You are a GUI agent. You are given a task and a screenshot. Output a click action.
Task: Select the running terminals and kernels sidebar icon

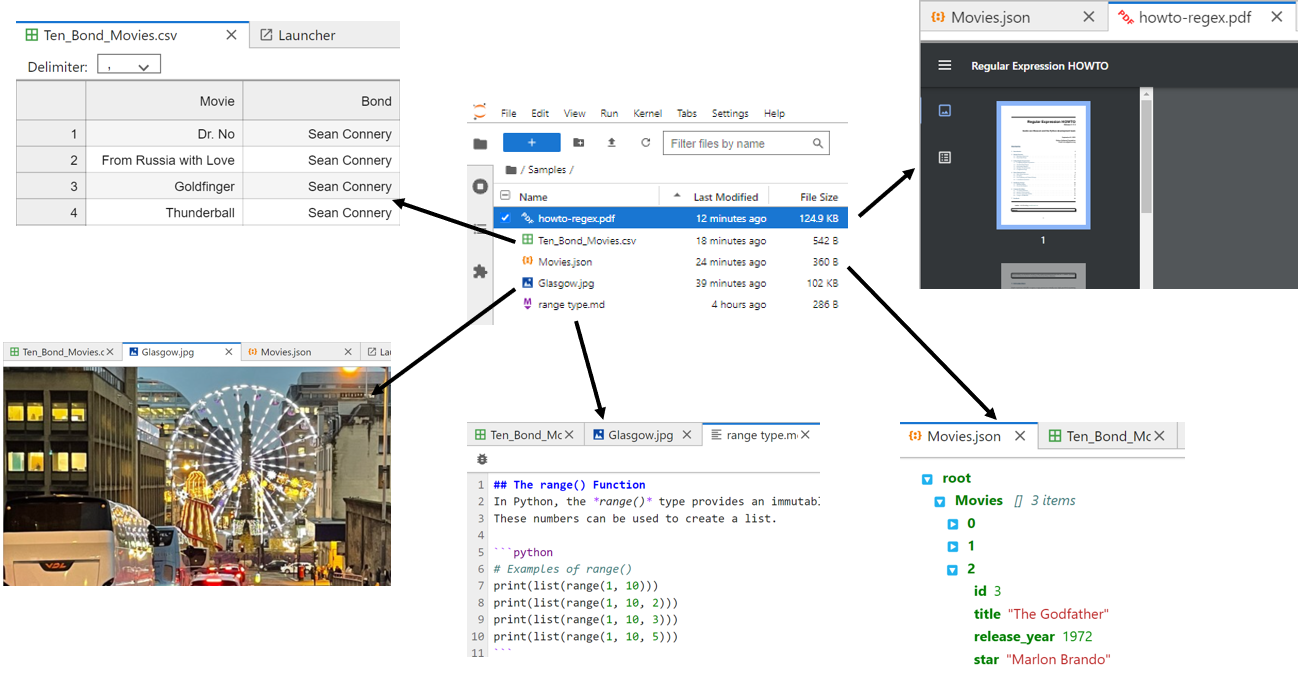click(x=479, y=185)
